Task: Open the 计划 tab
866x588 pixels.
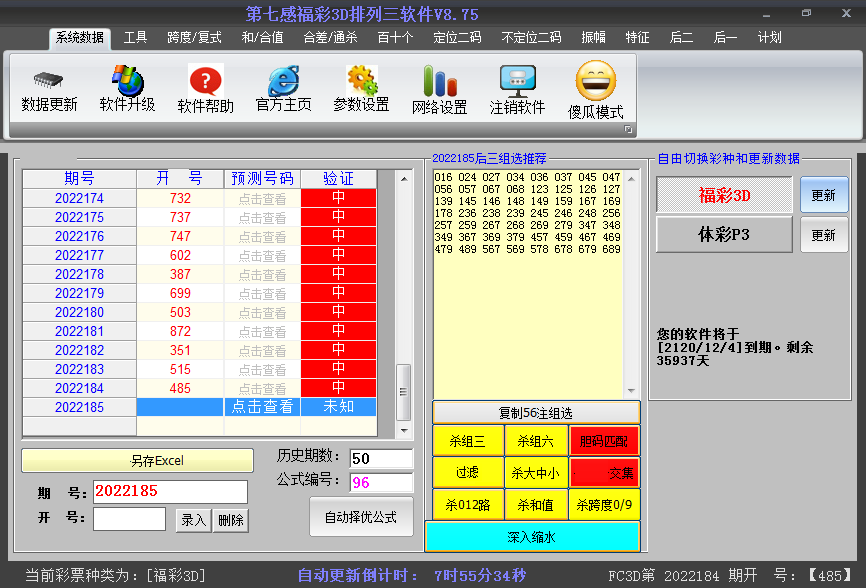Action: (769, 38)
